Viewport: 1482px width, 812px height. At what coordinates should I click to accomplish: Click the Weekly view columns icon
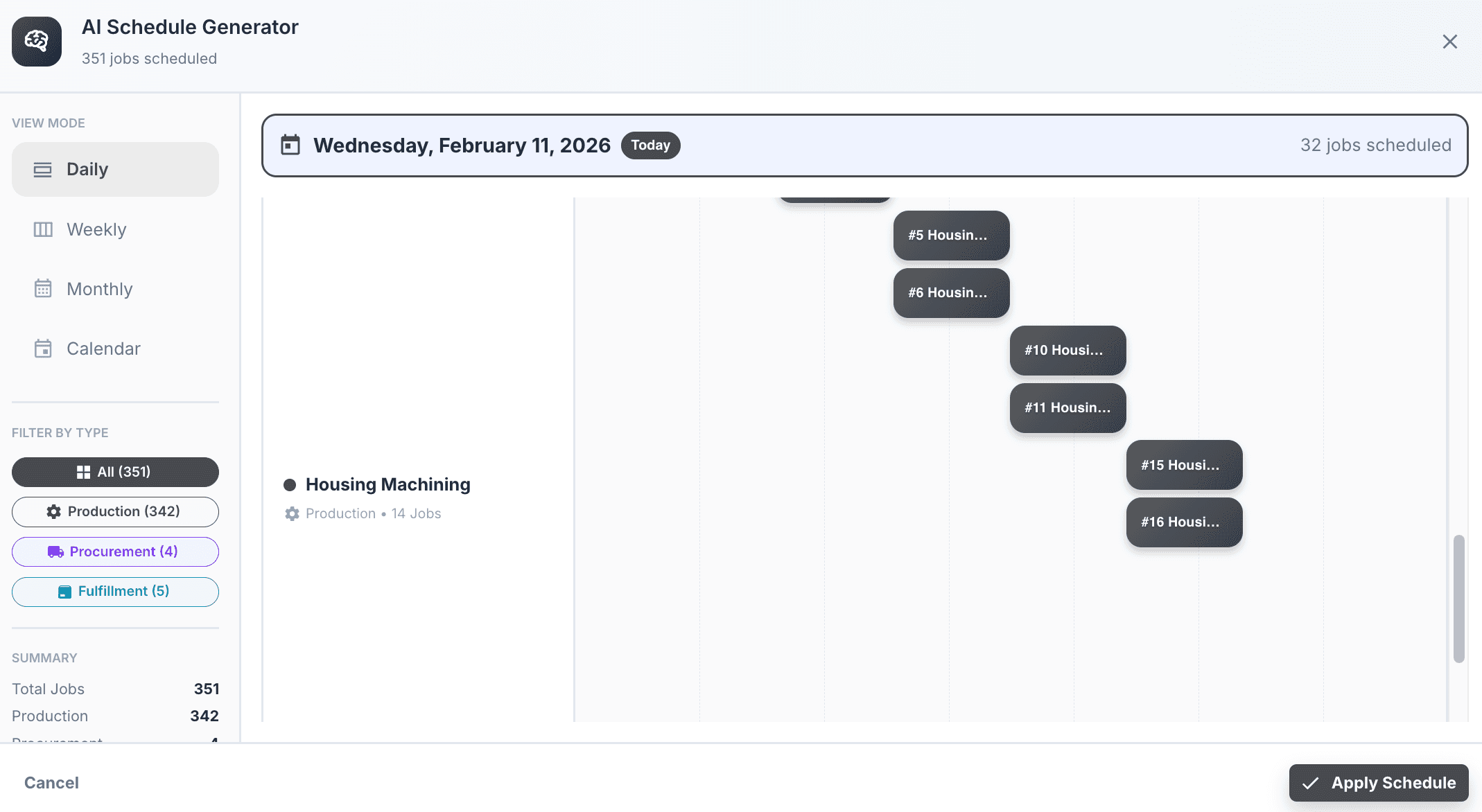point(43,229)
